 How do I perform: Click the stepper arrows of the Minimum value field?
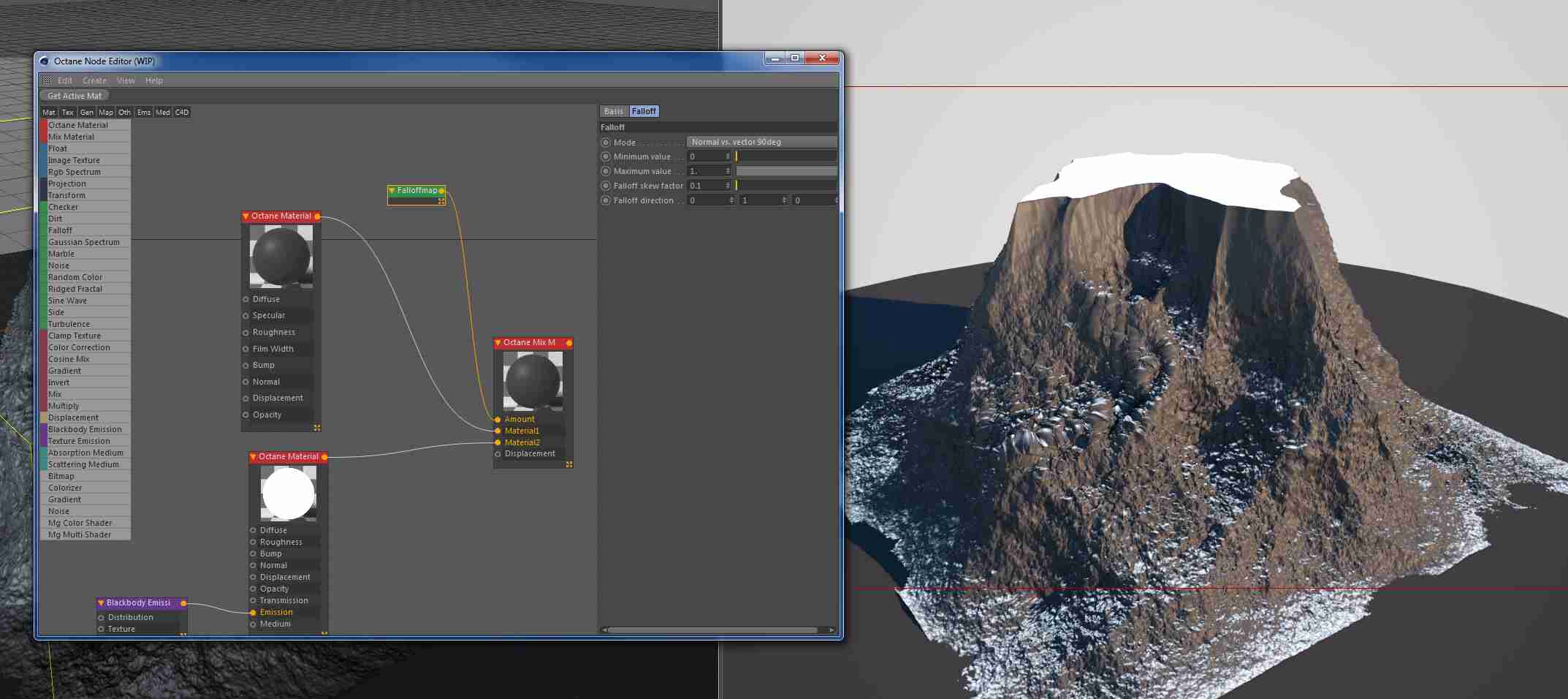[728, 156]
